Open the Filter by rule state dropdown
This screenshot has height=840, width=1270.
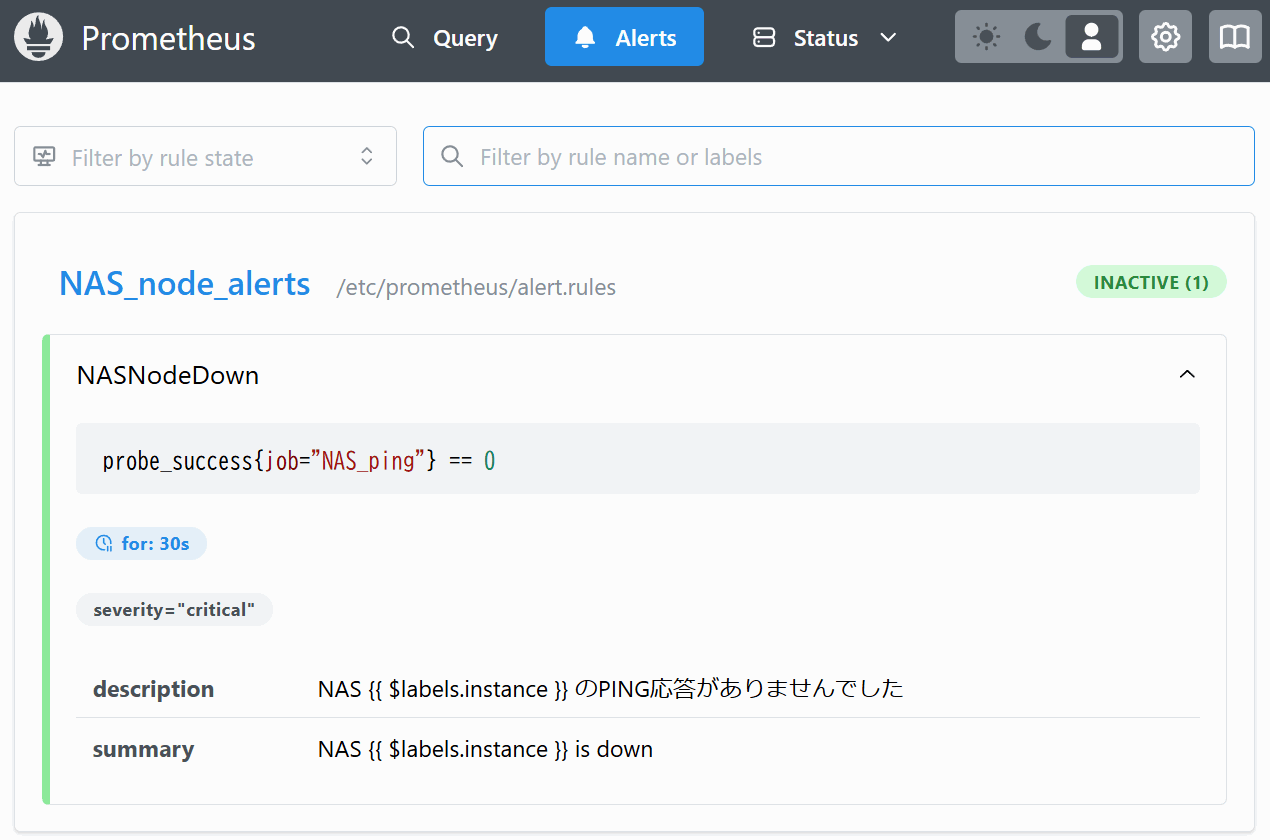point(205,156)
